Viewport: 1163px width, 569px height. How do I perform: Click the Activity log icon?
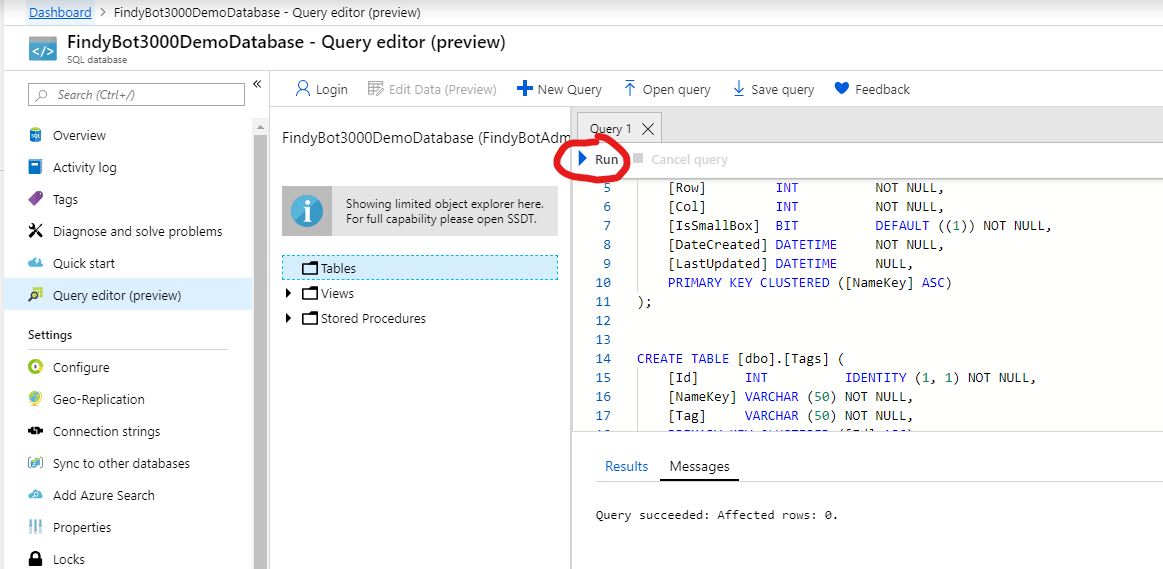[x=36, y=166]
